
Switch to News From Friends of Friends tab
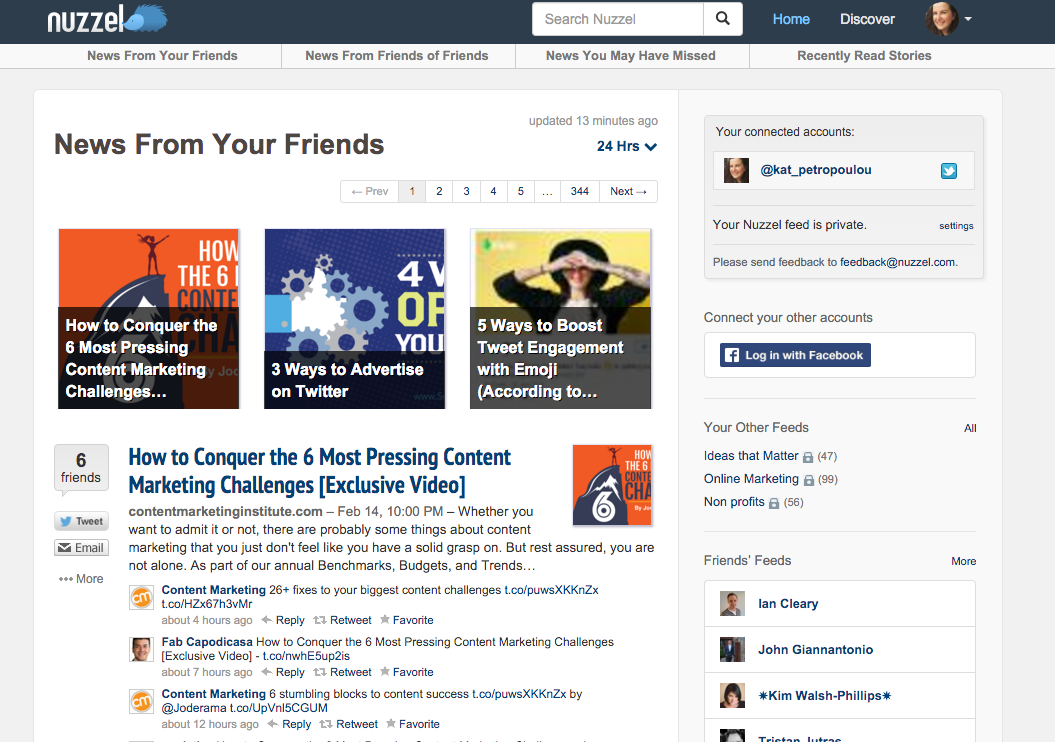click(397, 56)
